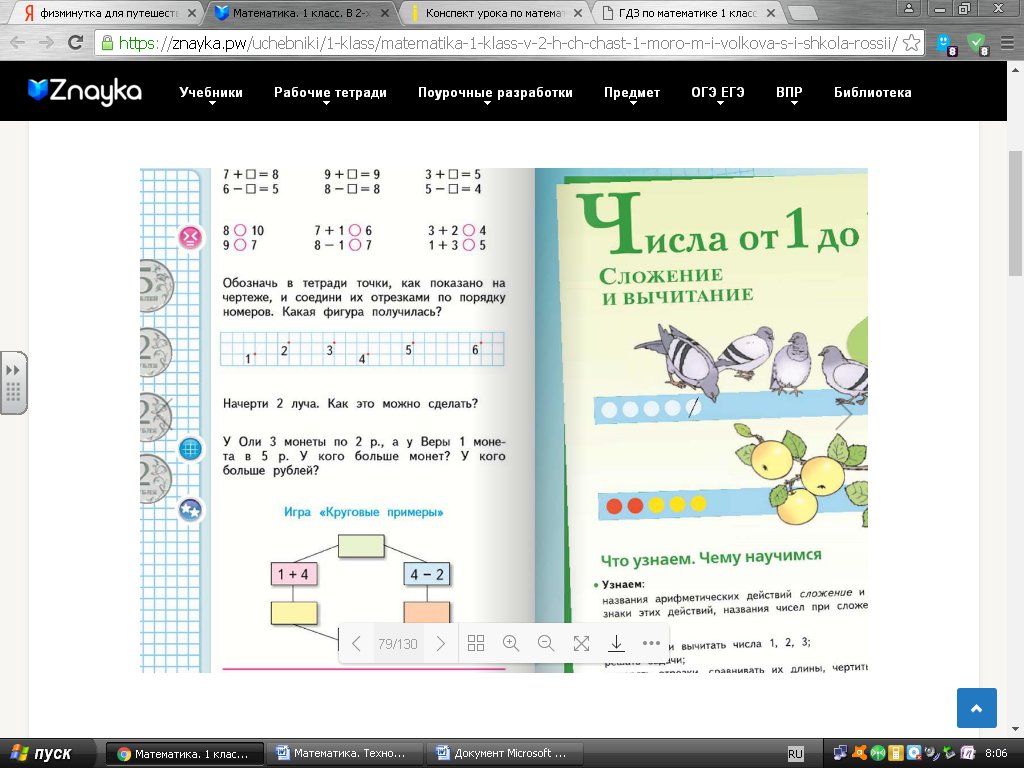Open the ВПР dropdown menu
Screen dimensions: 1024x768
(789, 93)
